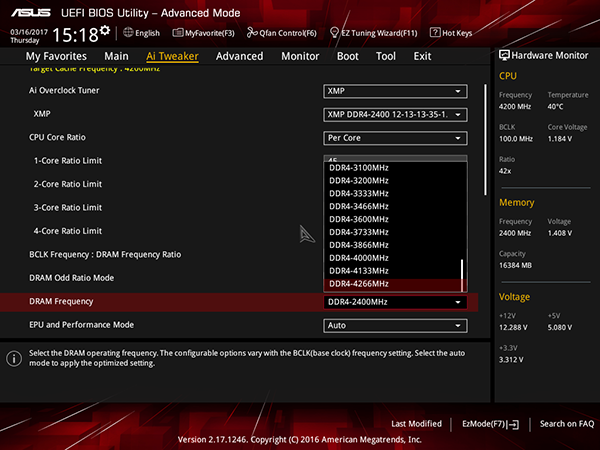Screen dimensions: 600x450
Task: Switch to EzMode(F7)
Action: point(491,424)
